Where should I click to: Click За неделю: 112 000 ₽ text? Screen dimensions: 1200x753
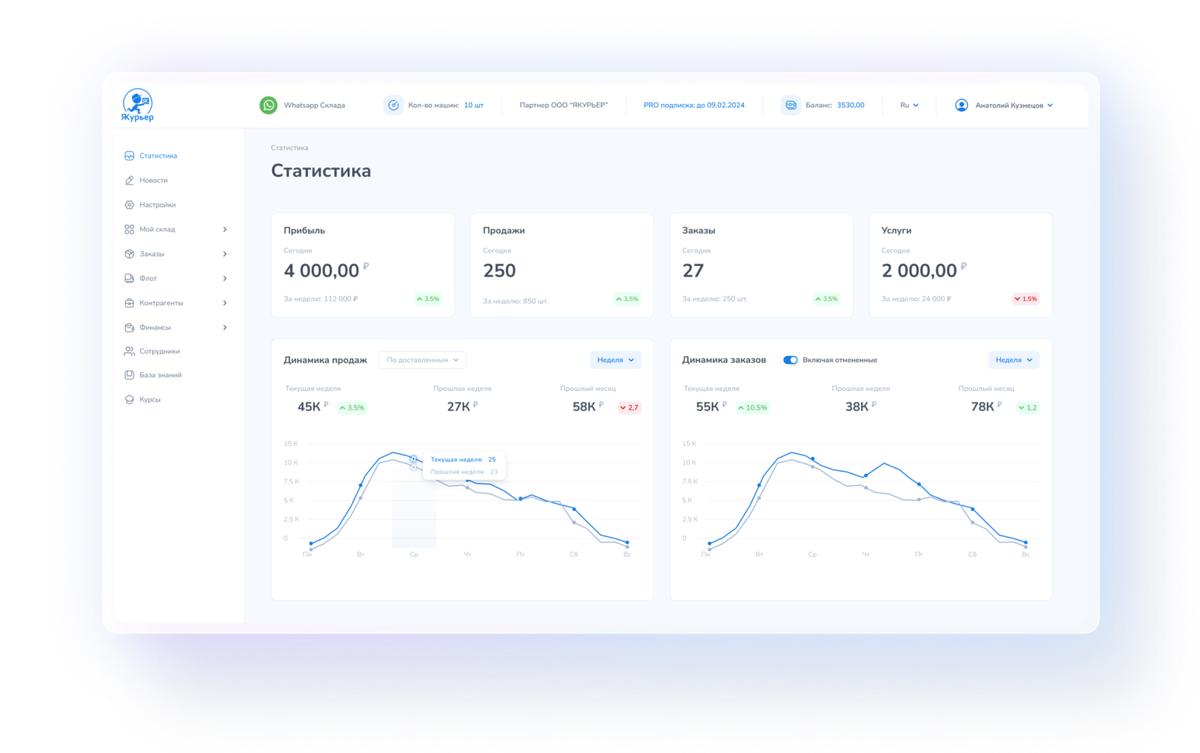click(320, 299)
